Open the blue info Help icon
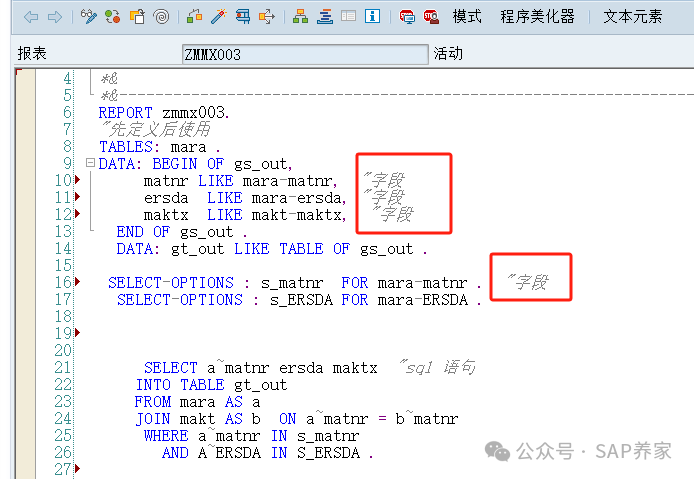This screenshot has width=694, height=479. pyautogui.click(x=372, y=17)
